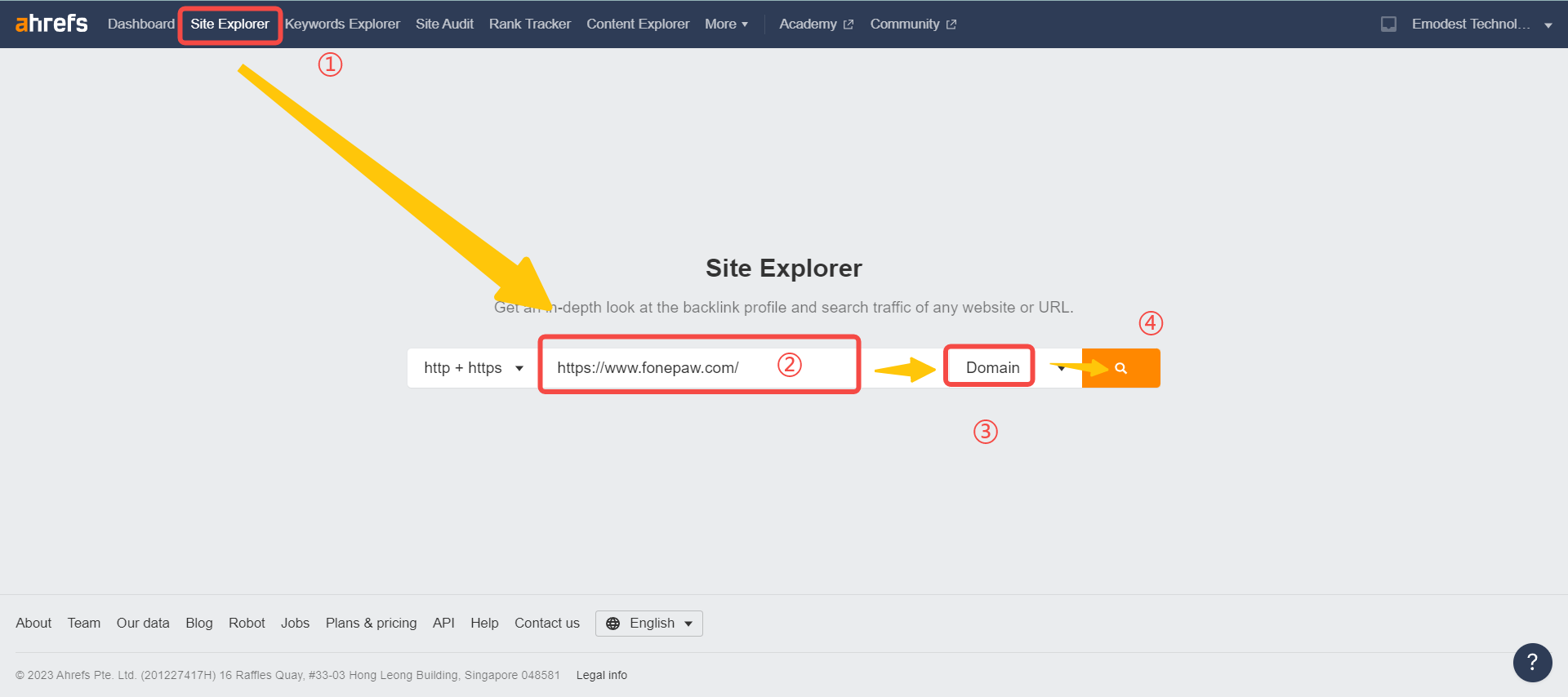Viewport: 1568px width, 697px height.
Task: Open the Domain mode dropdown
Action: [x=1013, y=368]
